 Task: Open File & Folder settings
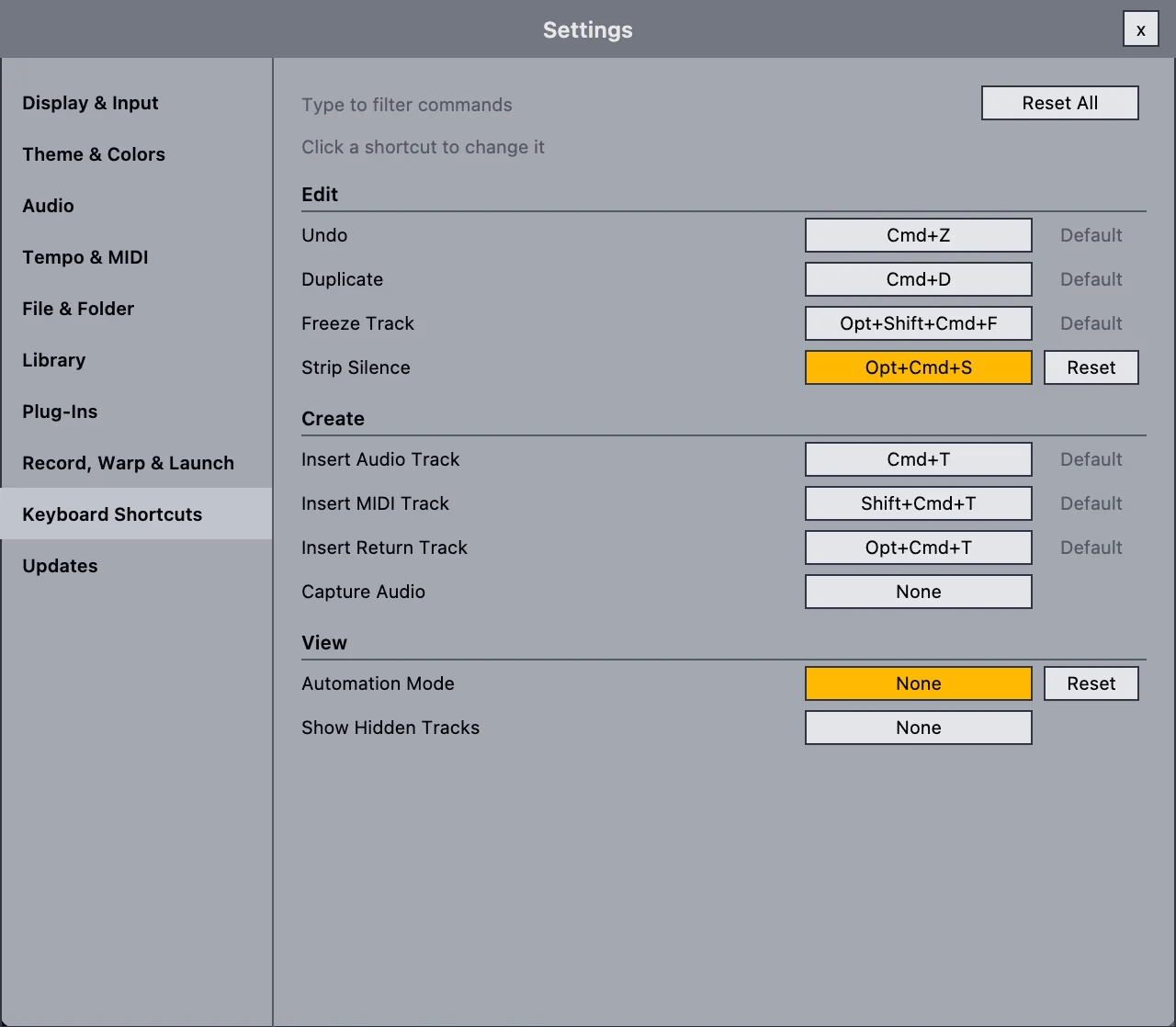[136, 309]
